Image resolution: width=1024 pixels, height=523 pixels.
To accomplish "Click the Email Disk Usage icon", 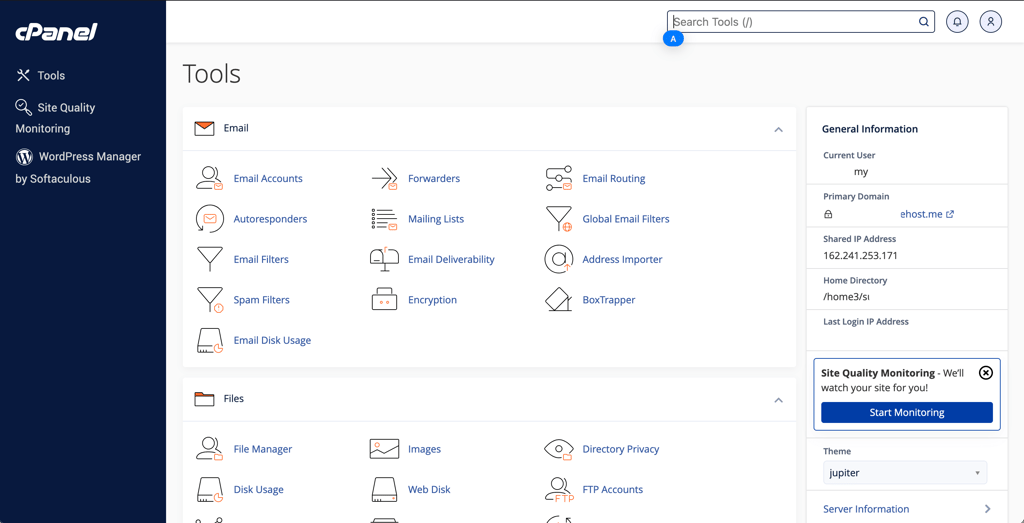I will 210,340.
